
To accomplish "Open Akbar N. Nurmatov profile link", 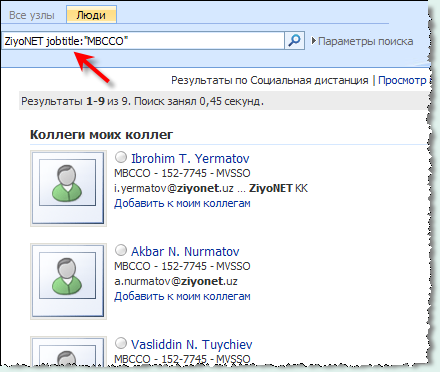I will [185, 251].
